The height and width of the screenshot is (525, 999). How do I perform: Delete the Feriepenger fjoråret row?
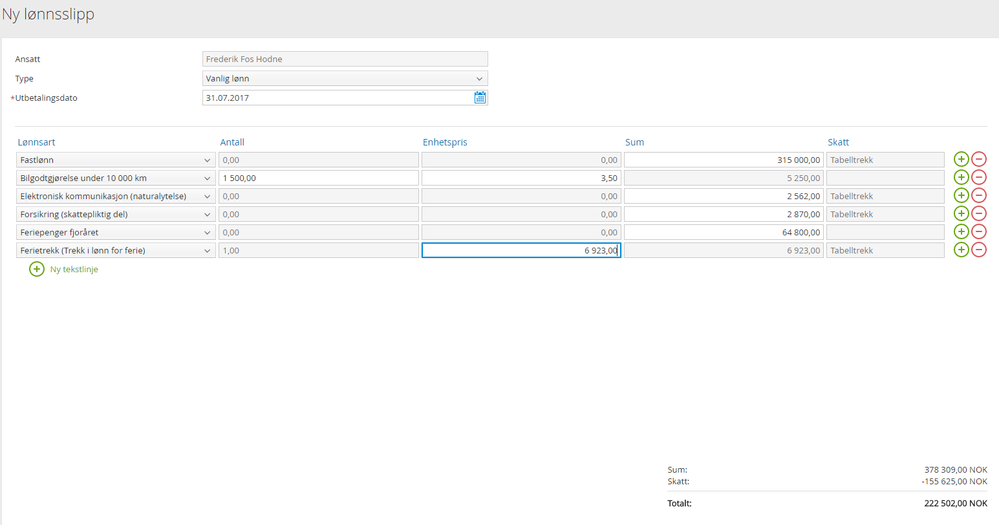pyautogui.click(x=979, y=232)
